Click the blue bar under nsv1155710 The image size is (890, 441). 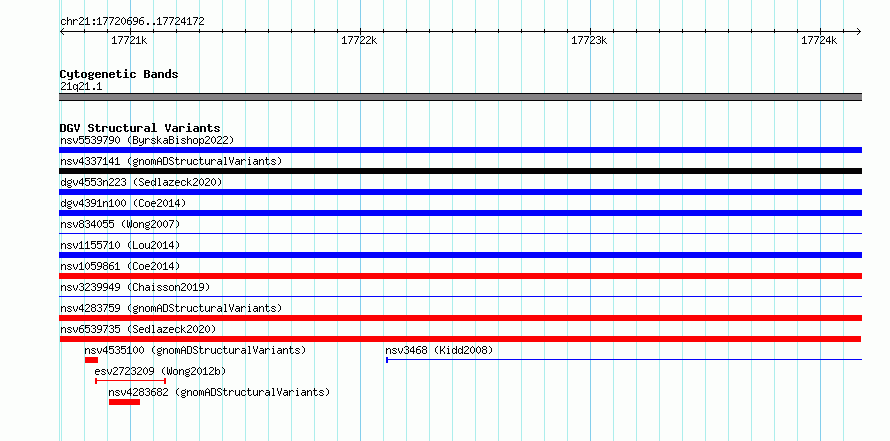click(460, 255)
